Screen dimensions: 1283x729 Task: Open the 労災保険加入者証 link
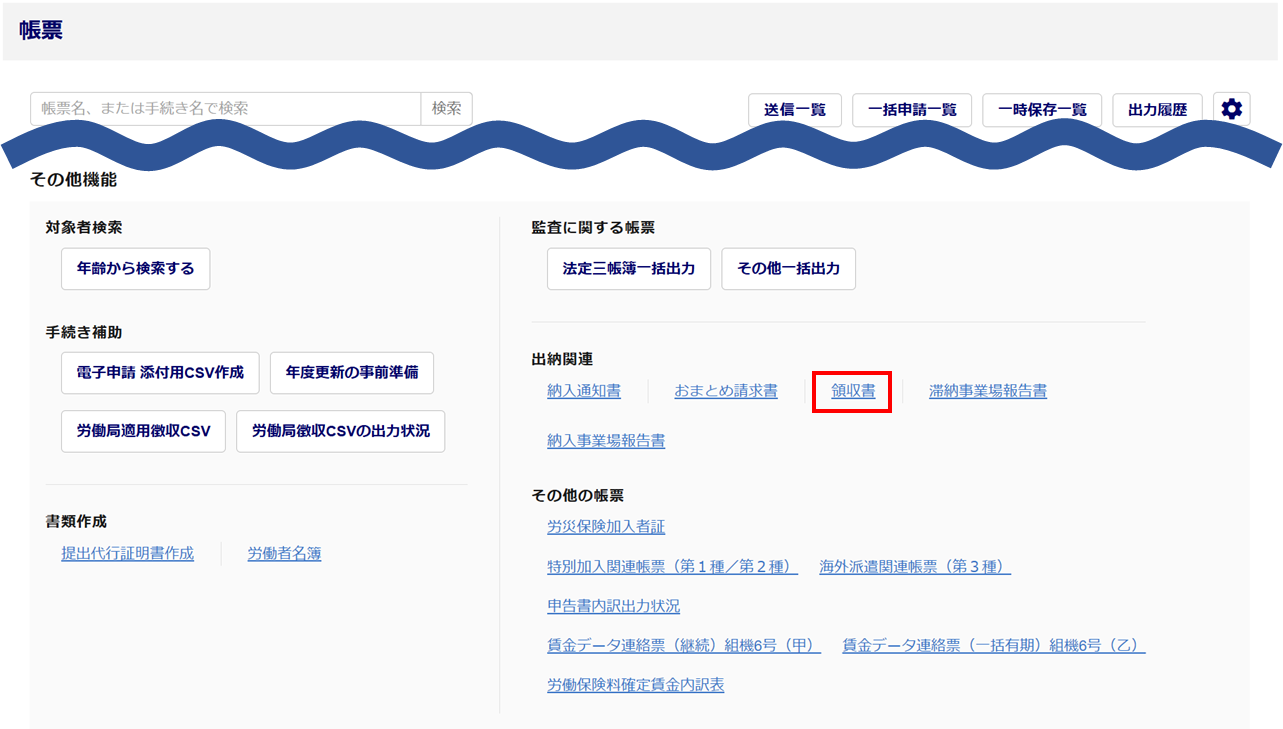click(606, 526)
